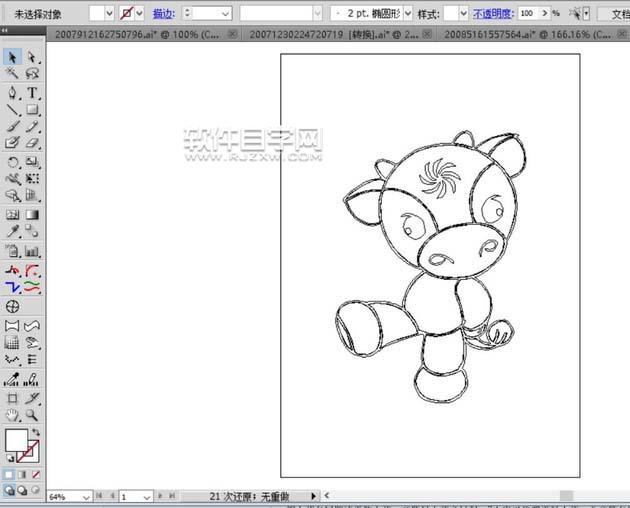The width and height of the screenshot is (630, 508).
Task: Open the brush definition dropdown '2 pt. 椭圆形'
Action: point(408,14)
